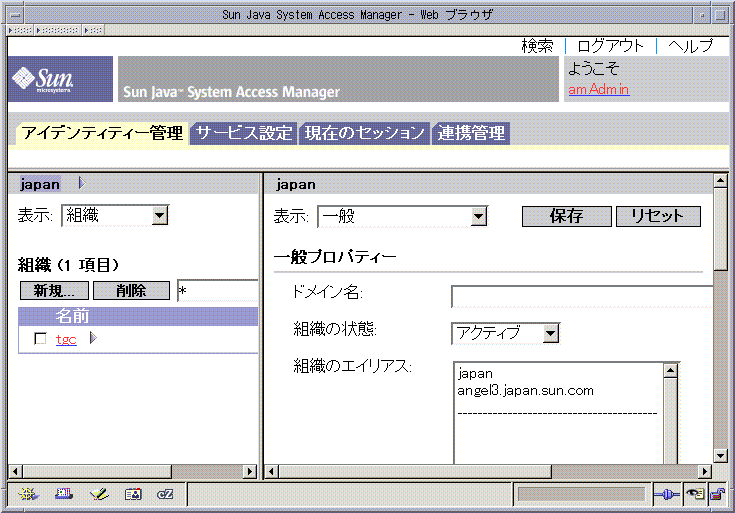Open the 組織の状態 dropdown showing アクティブ
This screenshot has height=513, width=735.
(505, 333)
